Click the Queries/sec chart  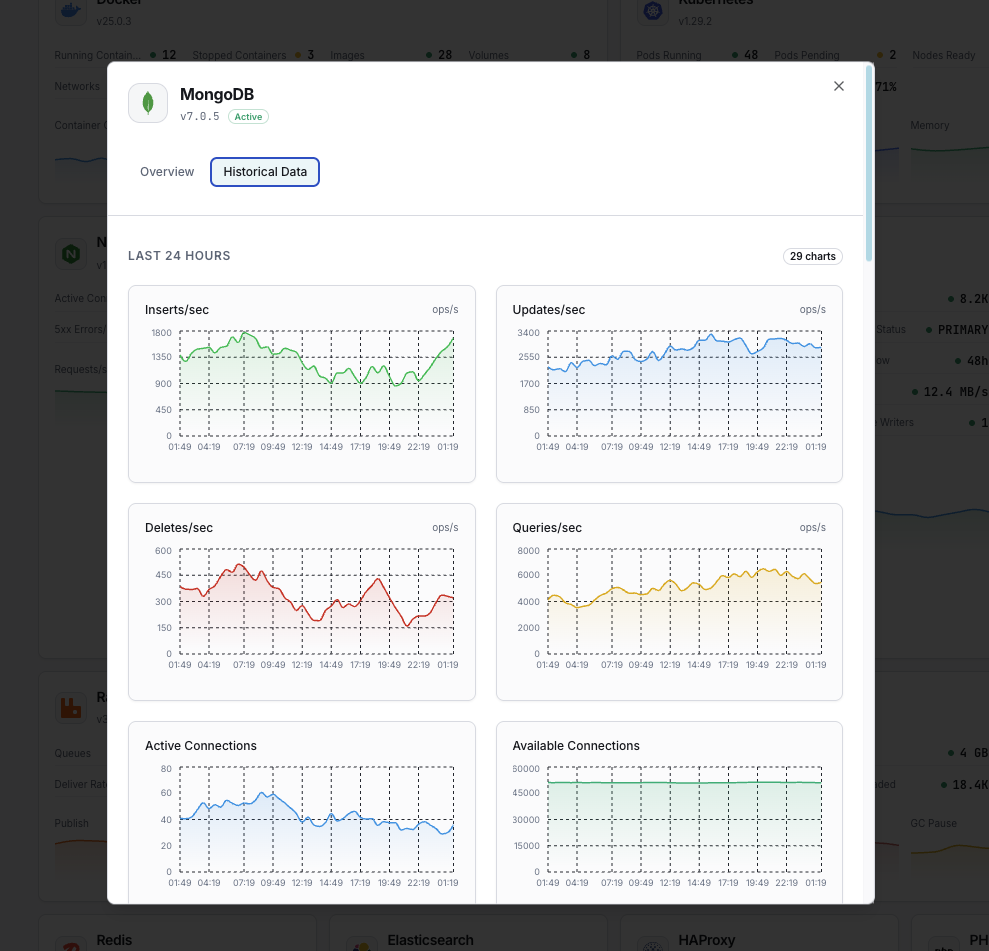click(x=670, y=601)
